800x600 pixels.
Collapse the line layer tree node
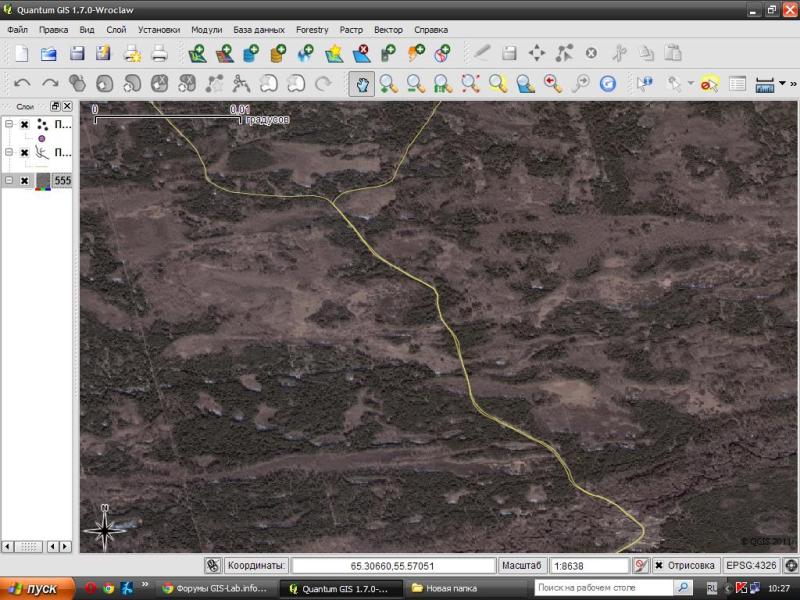pos(9,153)
